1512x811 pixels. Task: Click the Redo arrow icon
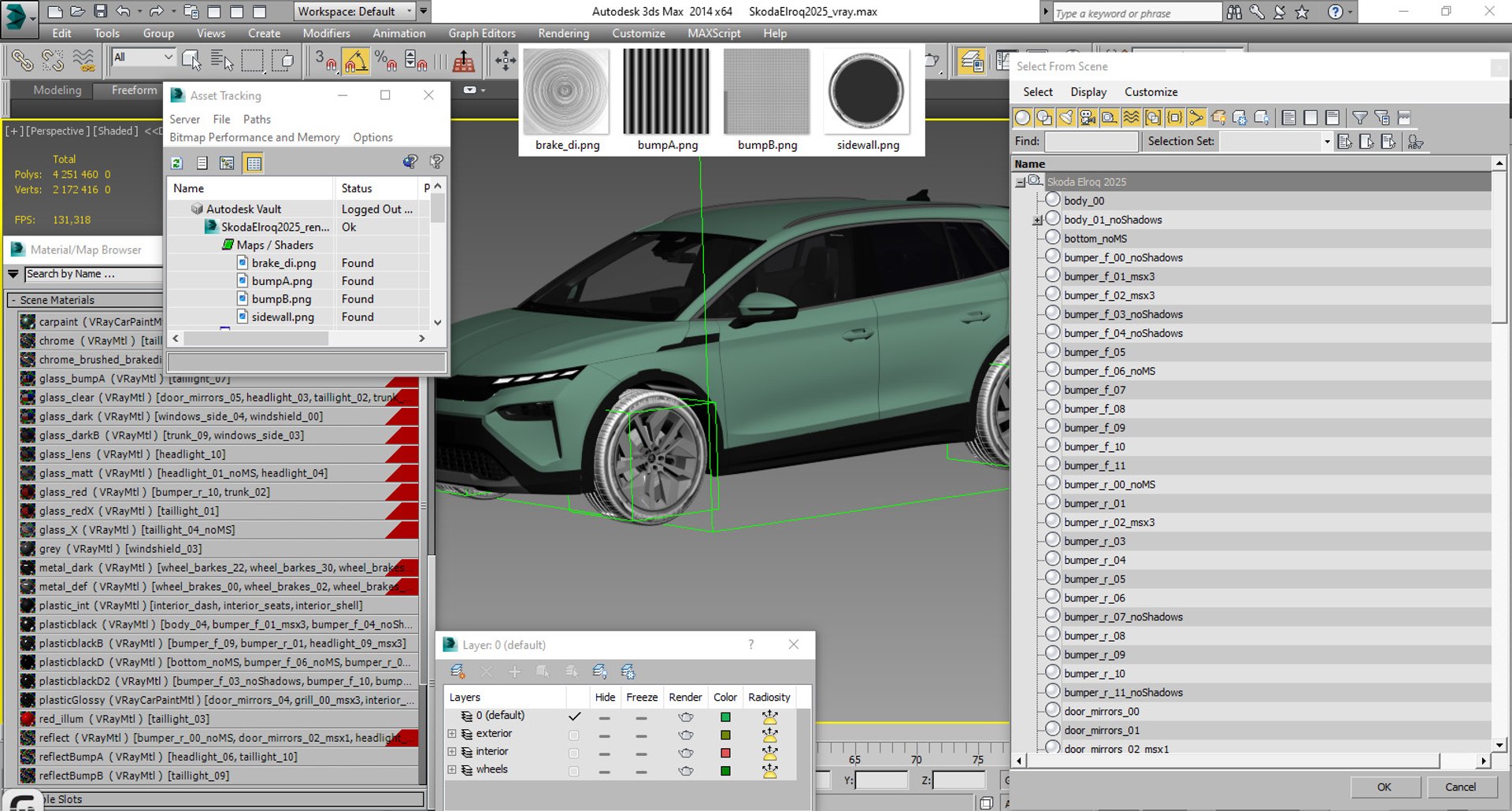click(x=156, y=11)
